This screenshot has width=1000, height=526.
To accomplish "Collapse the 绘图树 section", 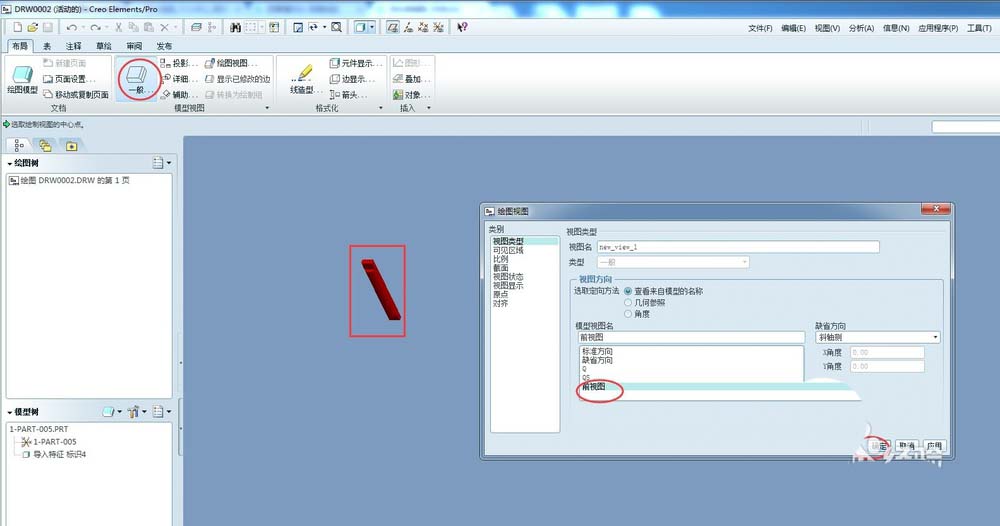I will pos(10,164).
